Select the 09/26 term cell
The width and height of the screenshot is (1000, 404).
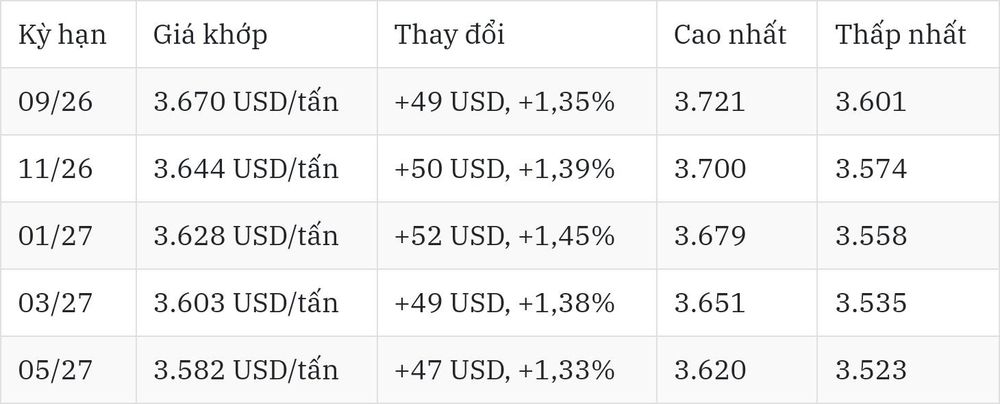click(x=68, y=101)
